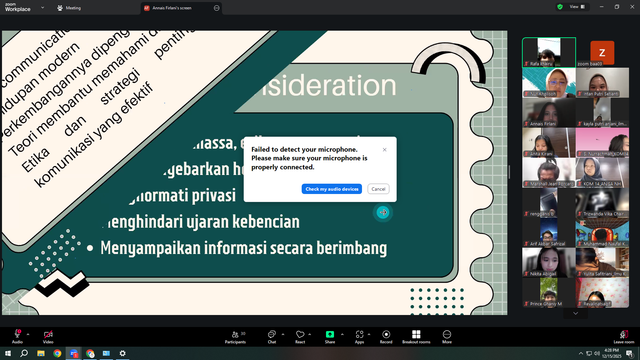Expand the React options arrow
The height and width of the screenshot is (360, 640).
310,334
